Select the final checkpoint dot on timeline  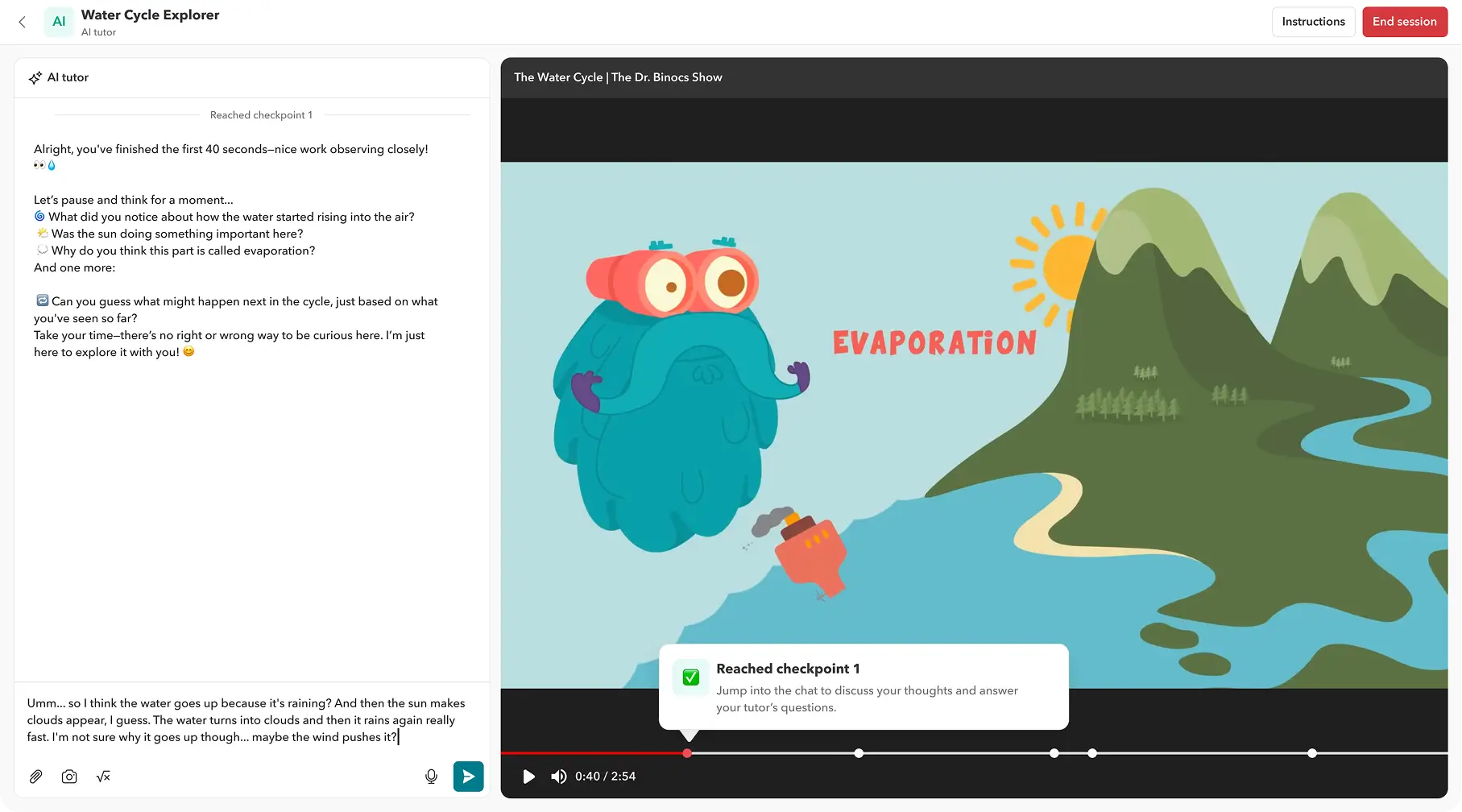[1312, 753]
